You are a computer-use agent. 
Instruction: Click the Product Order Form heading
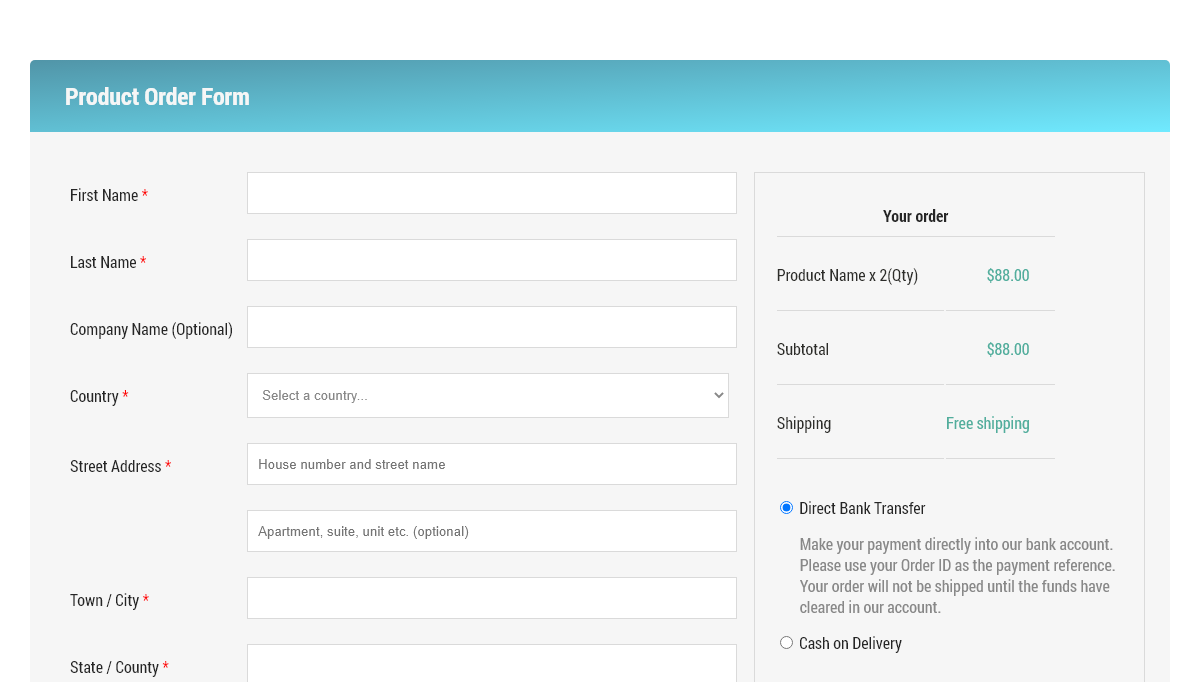pyautogui.click(x=157, y=97)
